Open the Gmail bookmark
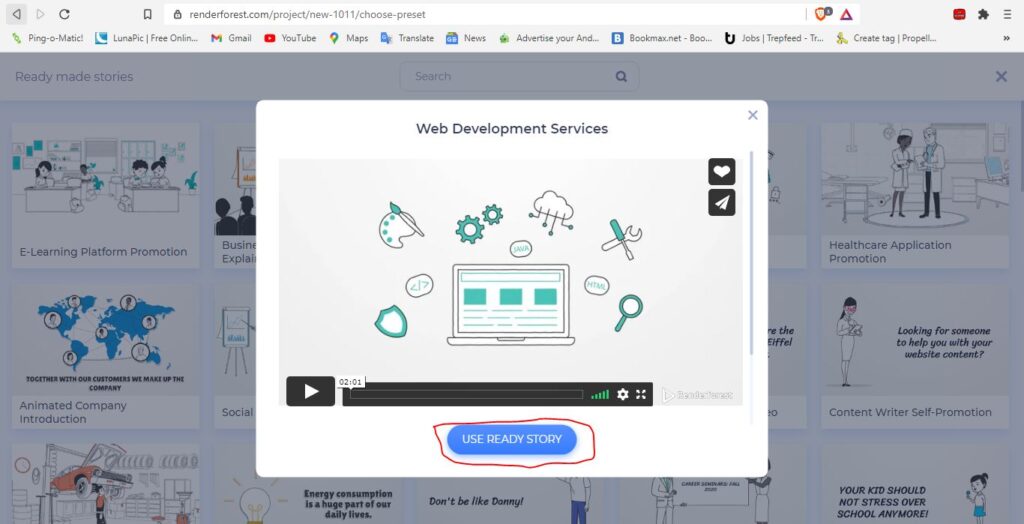The image size is (1024, 524). coord(231,38)
